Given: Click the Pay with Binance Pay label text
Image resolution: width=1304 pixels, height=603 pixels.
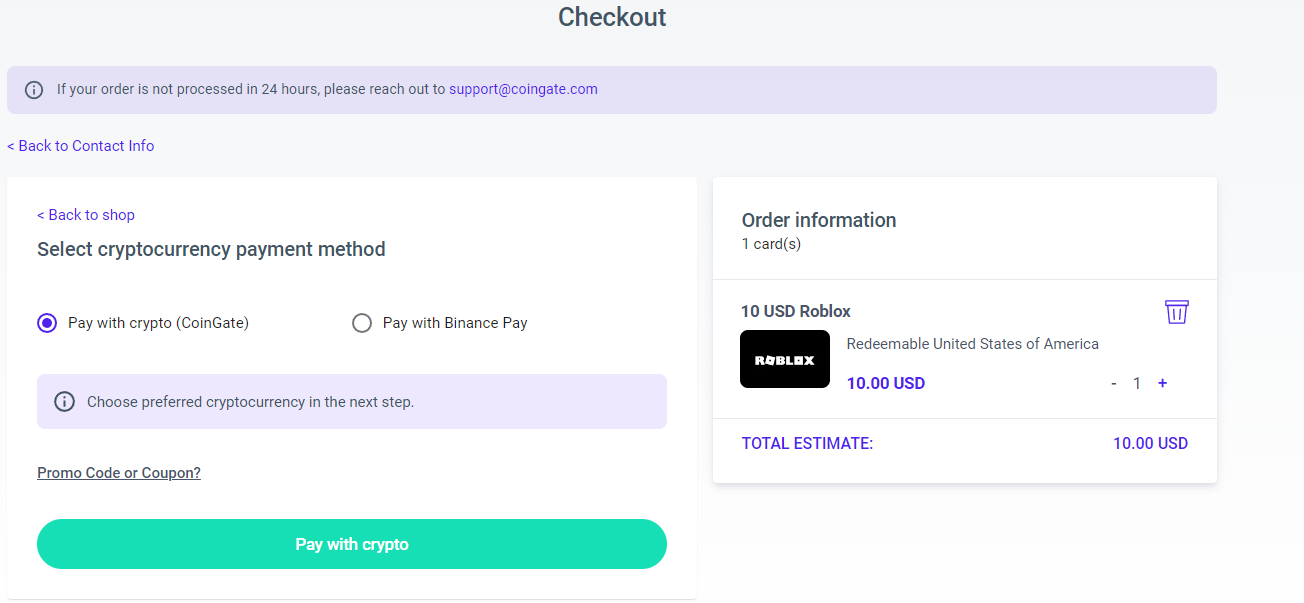Looking at the screenshot, I should pos(455,323).
